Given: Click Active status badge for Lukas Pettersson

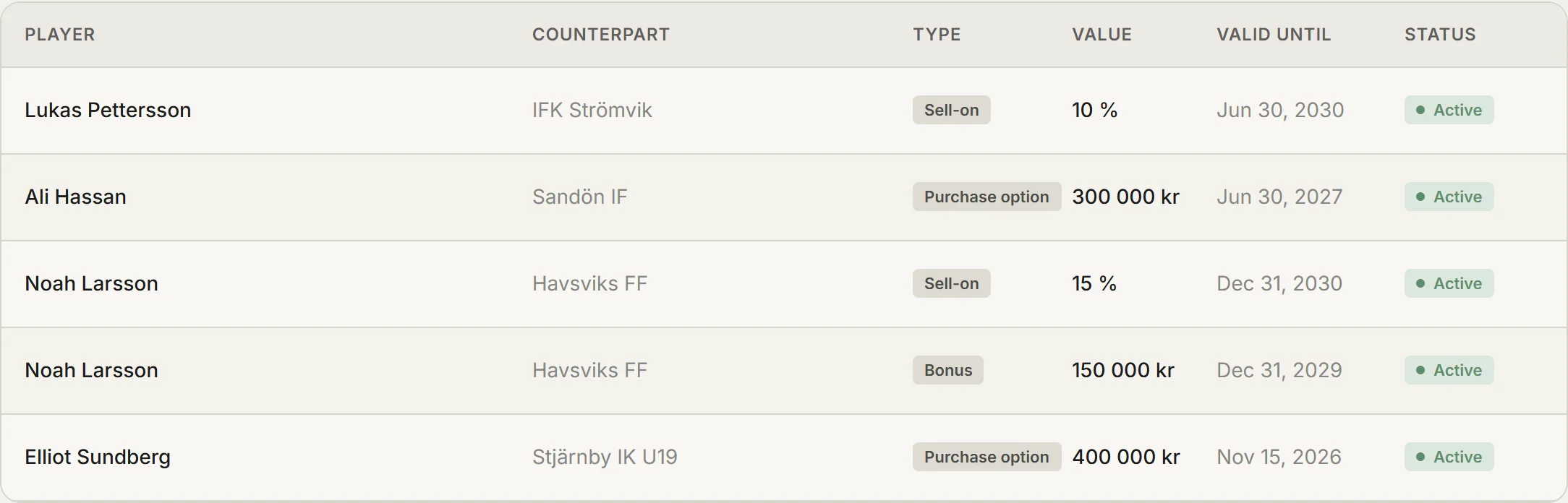Looking at the screenshot, I should coord(1449,110).
